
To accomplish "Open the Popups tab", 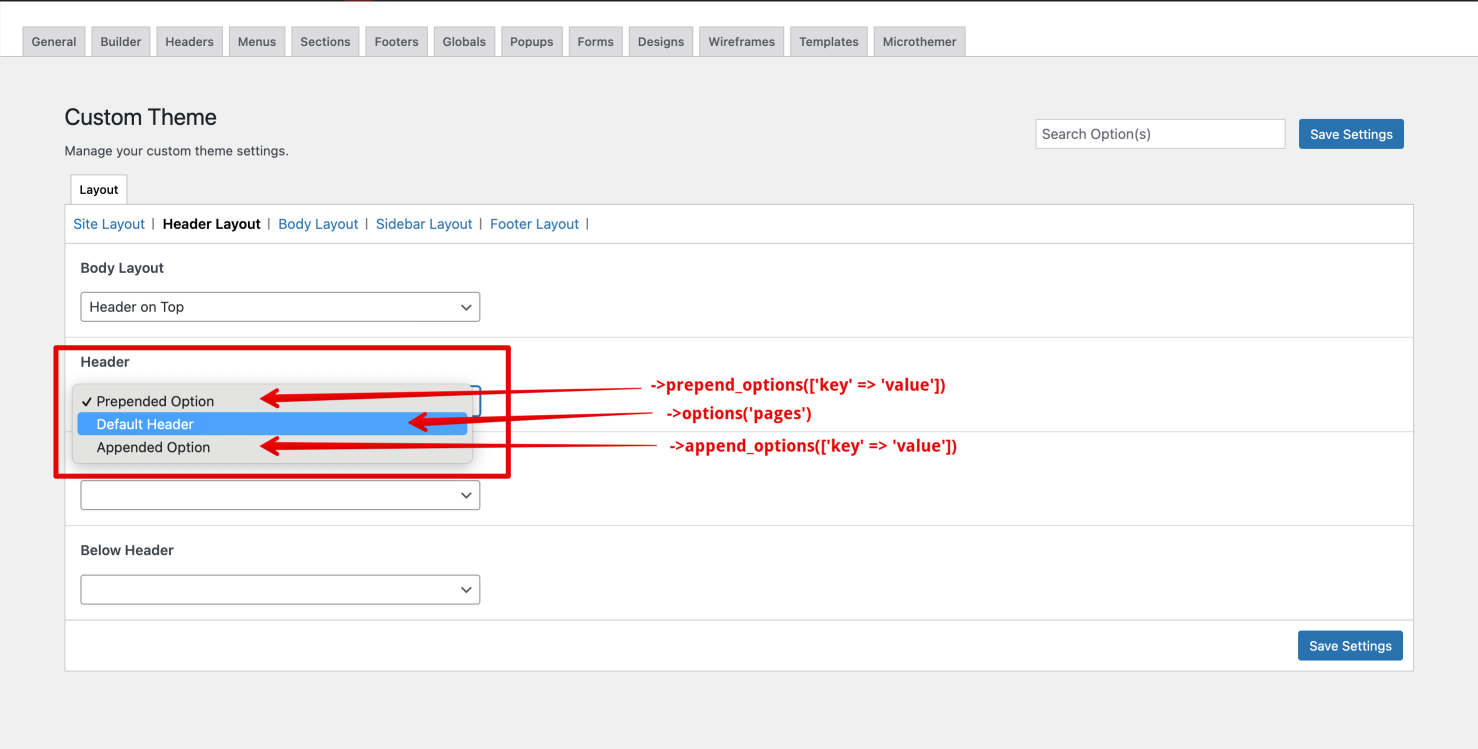I will (531, 41).
